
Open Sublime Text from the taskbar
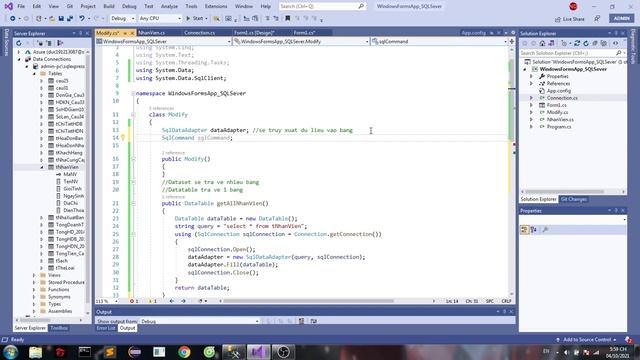point(109,352)
